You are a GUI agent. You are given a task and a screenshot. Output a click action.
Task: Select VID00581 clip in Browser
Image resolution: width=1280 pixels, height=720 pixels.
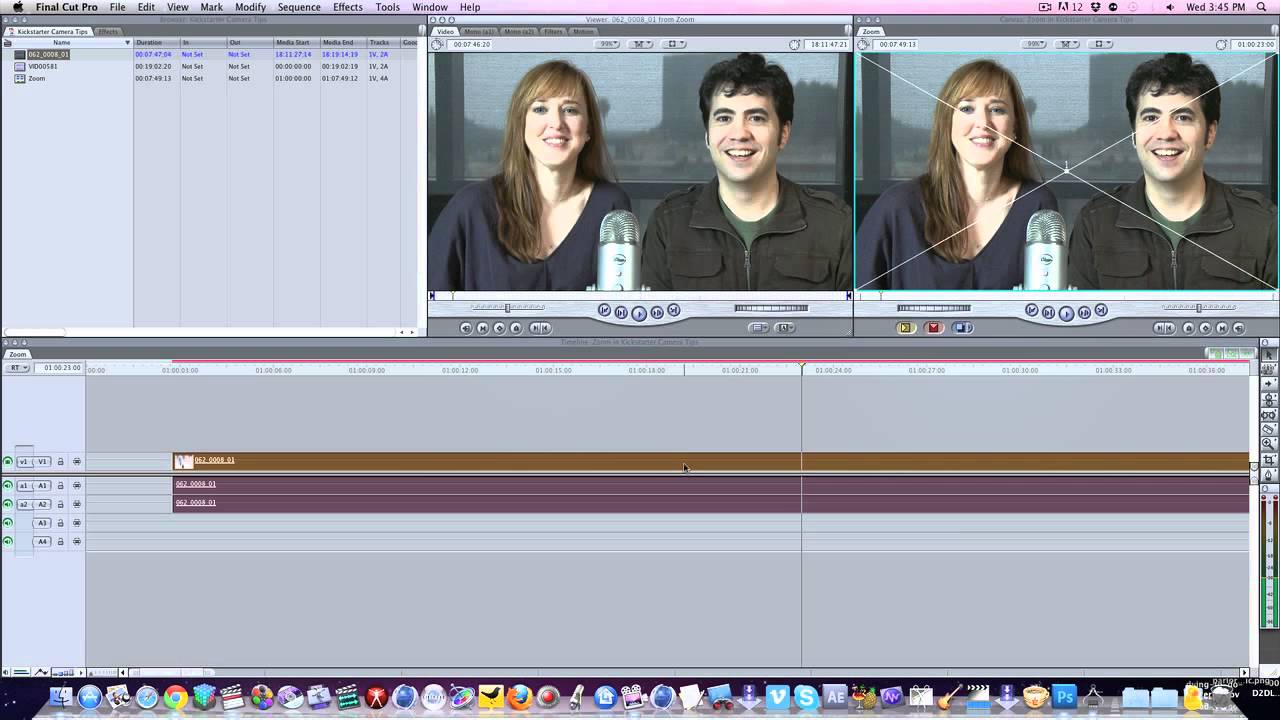coord(42,66)
